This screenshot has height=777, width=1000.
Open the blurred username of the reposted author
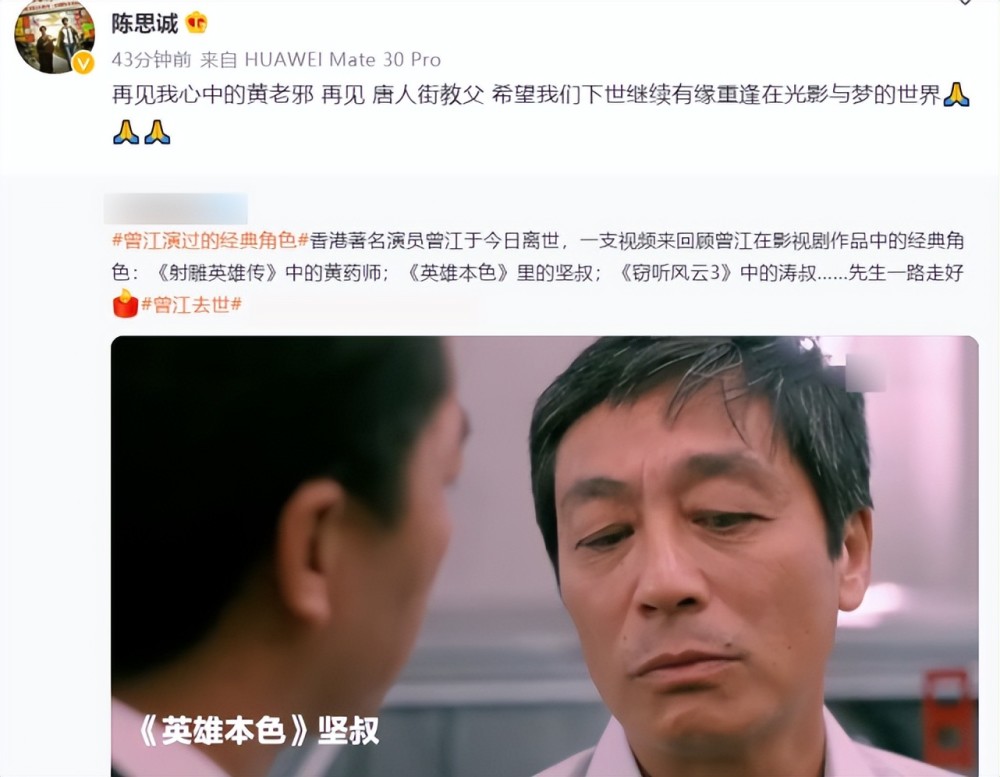(x=176, y=209)
